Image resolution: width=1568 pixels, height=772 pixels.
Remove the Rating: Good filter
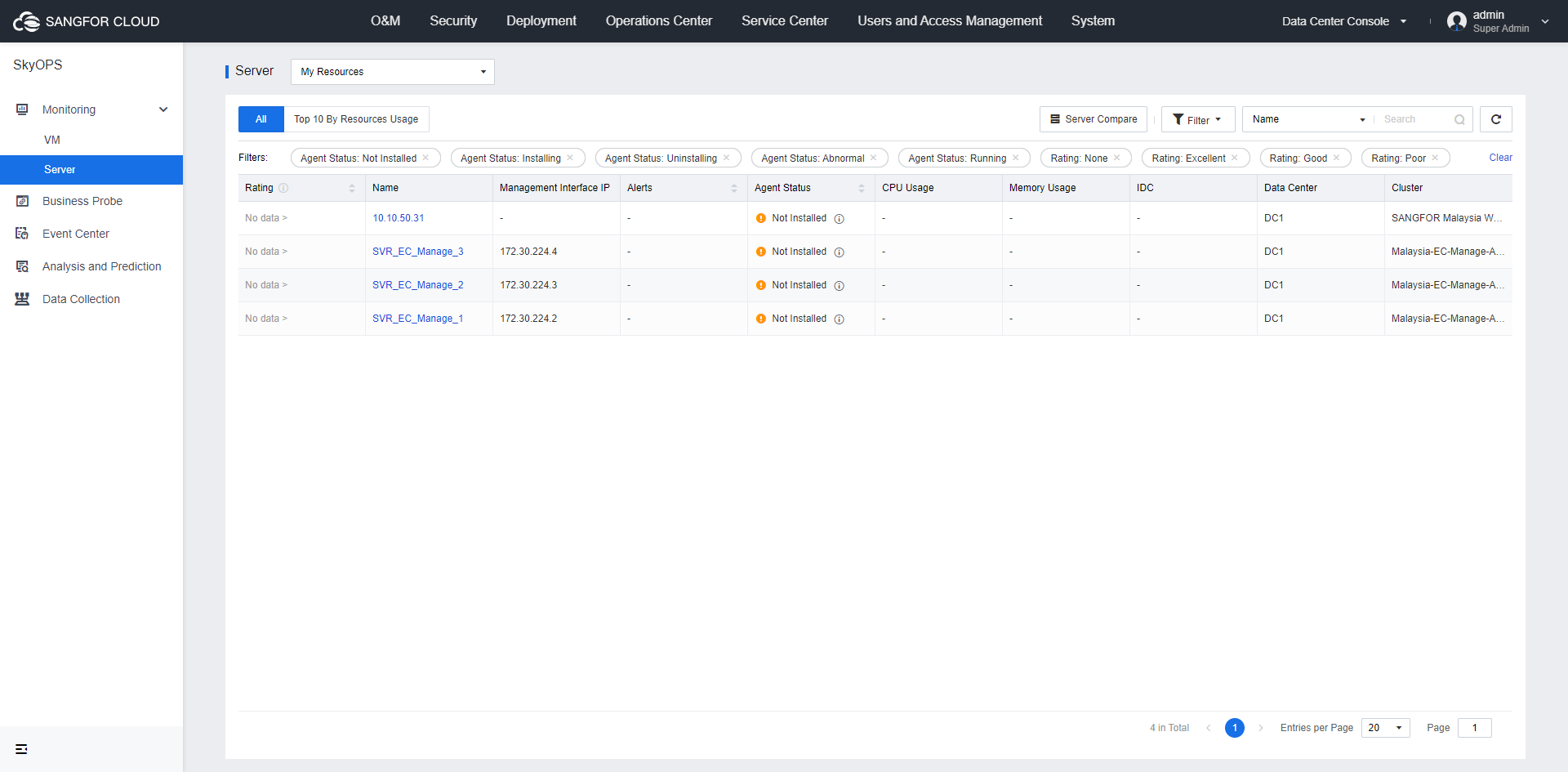[x=1336, y=158]
